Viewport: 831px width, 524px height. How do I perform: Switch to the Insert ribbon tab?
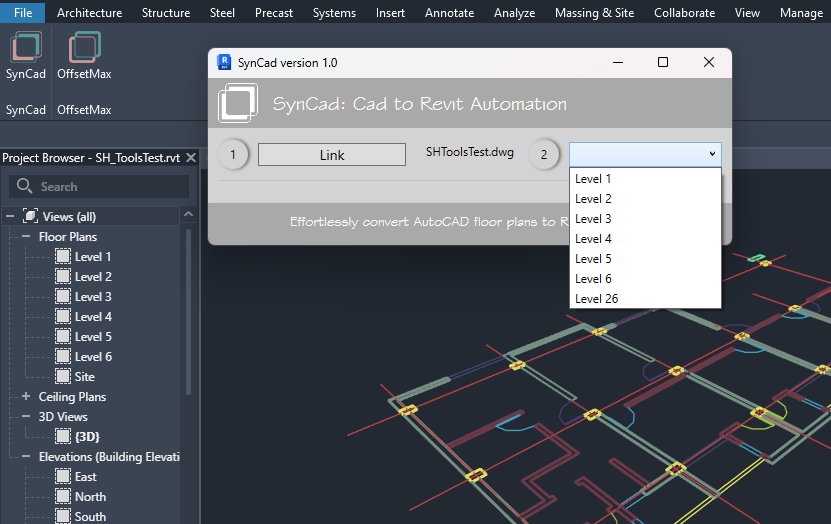pos(390,12)
